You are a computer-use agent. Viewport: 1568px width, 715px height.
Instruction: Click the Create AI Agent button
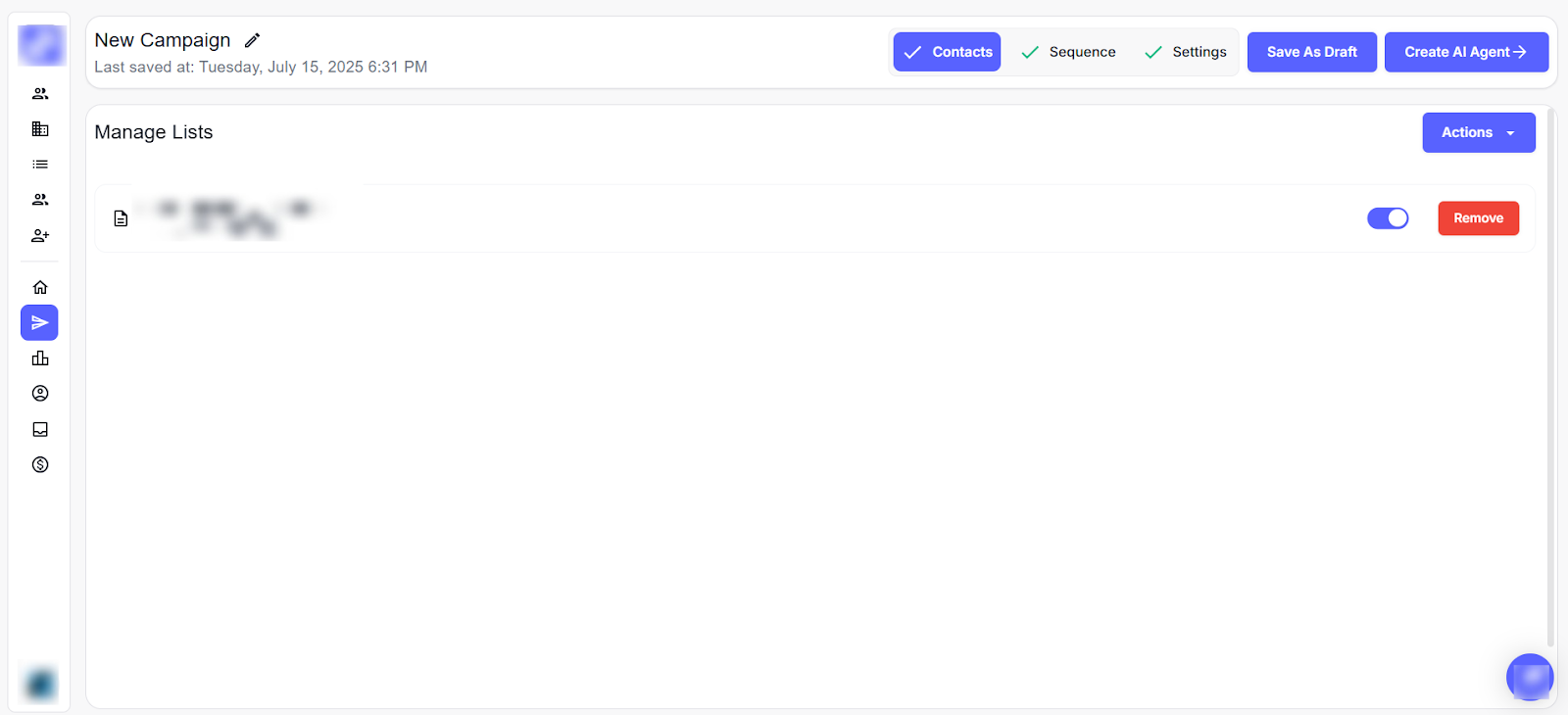click(1465, 52)
